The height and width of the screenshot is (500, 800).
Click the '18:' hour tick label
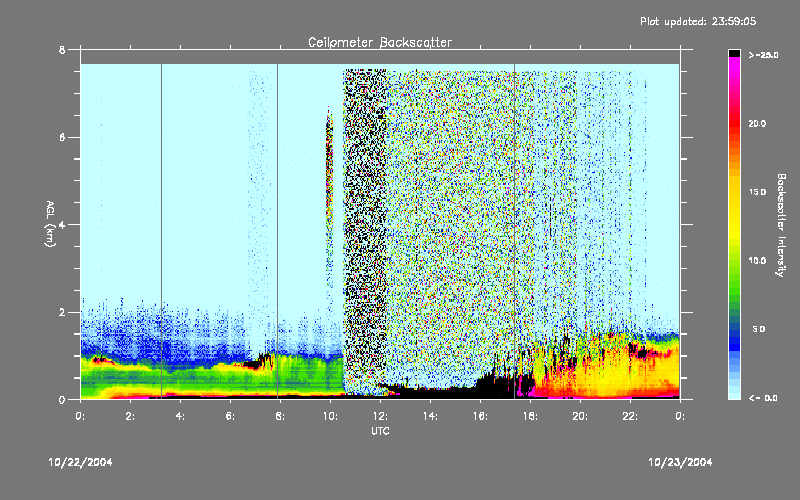(530, 416)
